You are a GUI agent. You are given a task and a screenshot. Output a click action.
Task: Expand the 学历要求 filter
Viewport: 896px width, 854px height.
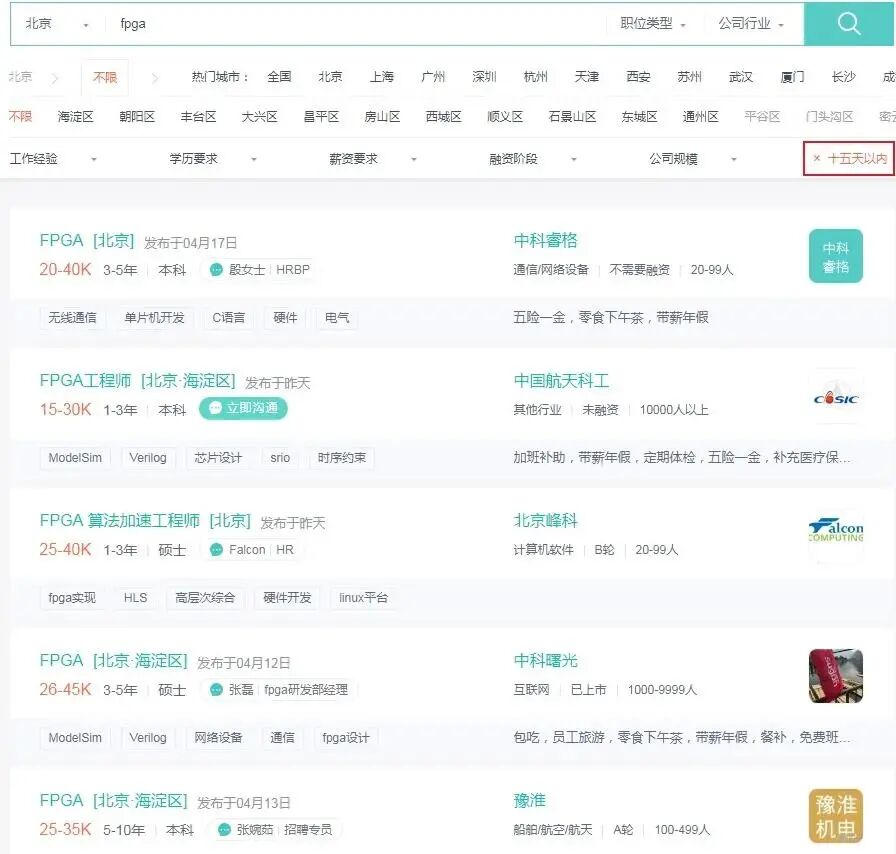tap(213, 158)
